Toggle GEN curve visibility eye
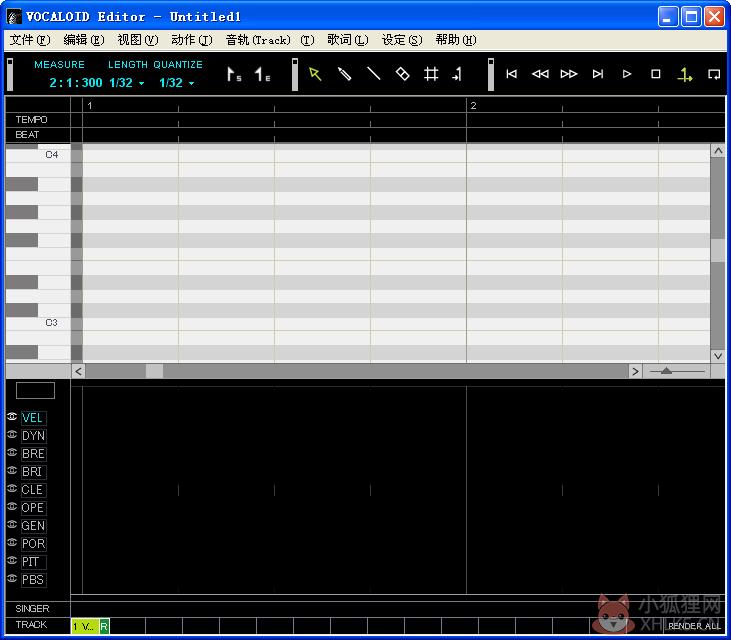This screenshot has height=640, width=731. [x=12, y=524]
